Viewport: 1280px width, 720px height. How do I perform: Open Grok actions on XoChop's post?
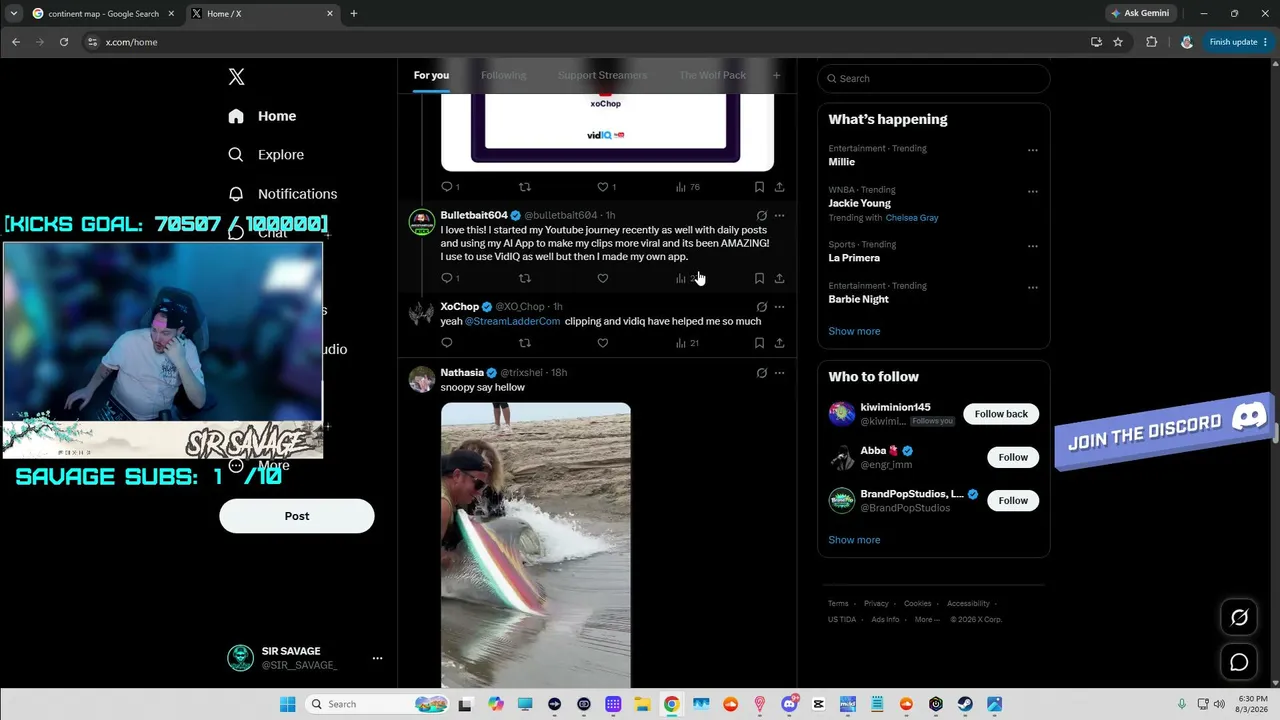[x=762, y=307]
